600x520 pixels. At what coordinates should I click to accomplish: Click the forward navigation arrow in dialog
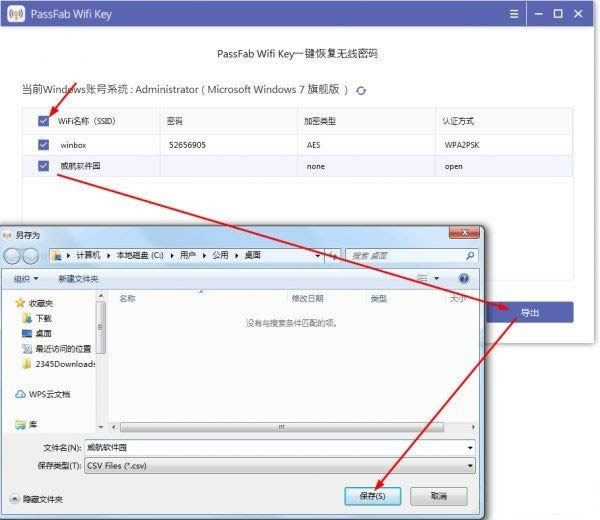[31, 256]
